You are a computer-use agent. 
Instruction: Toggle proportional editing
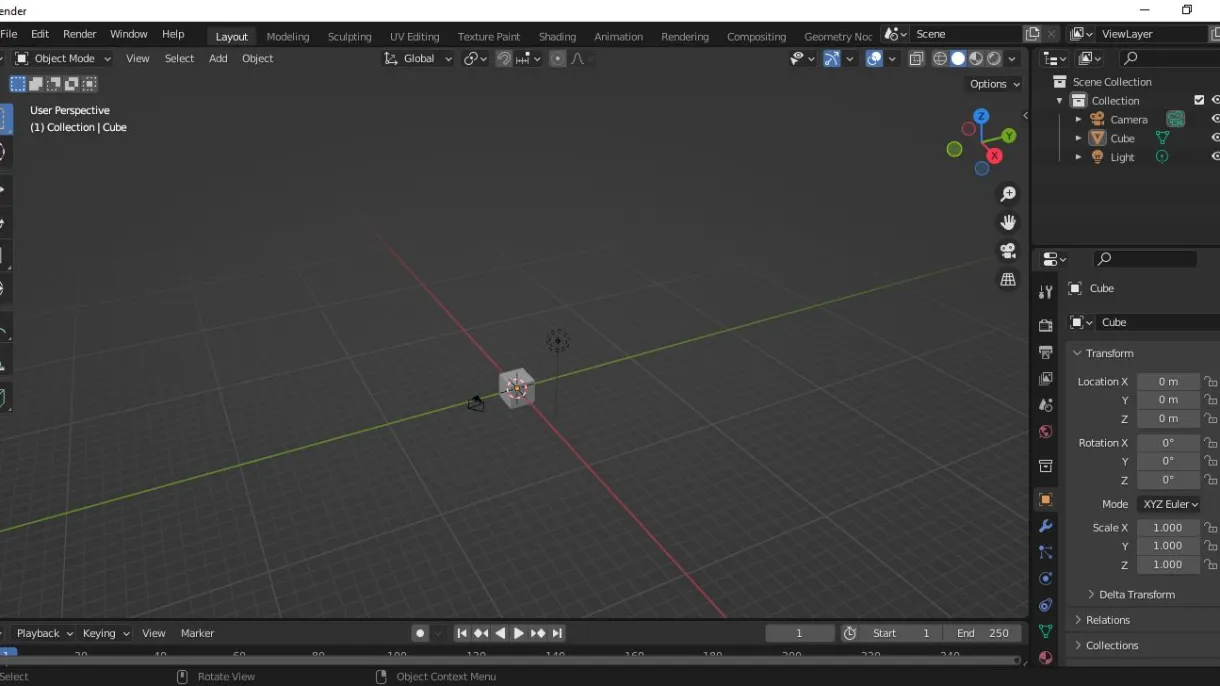[x=558, y=59]
